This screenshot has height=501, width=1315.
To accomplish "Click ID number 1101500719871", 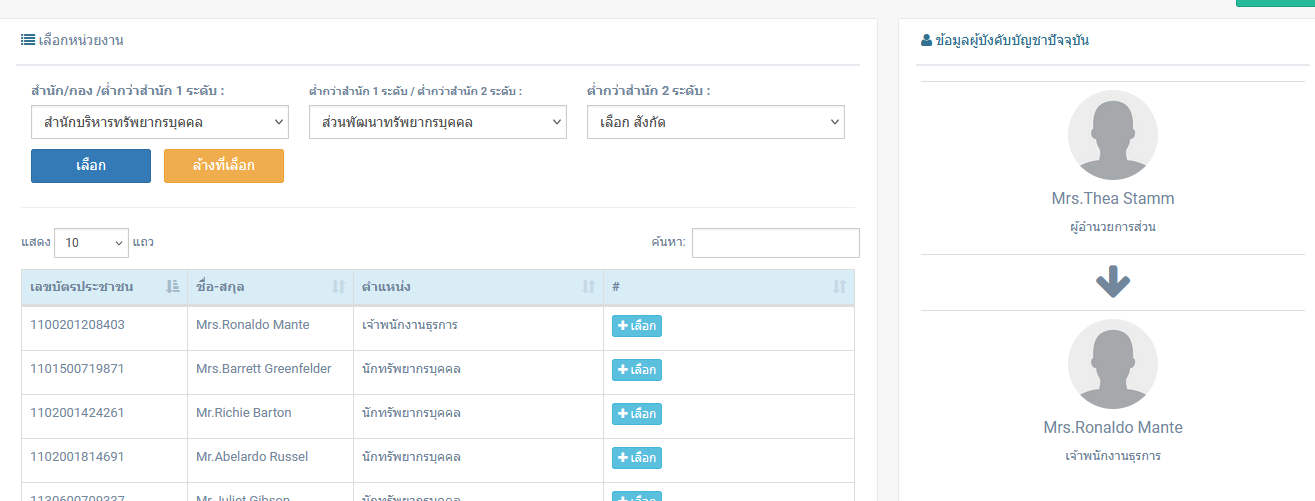I will (x=78, y=369).
